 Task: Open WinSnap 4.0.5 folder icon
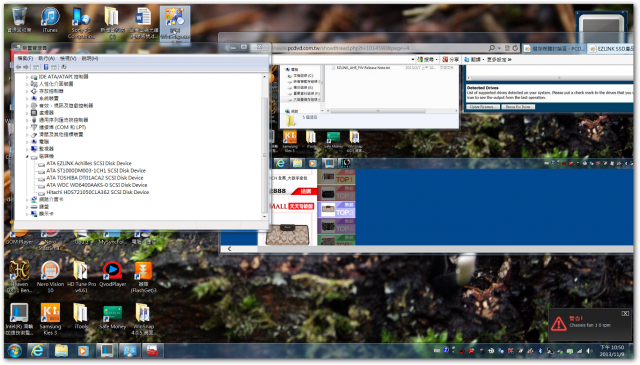143,318
